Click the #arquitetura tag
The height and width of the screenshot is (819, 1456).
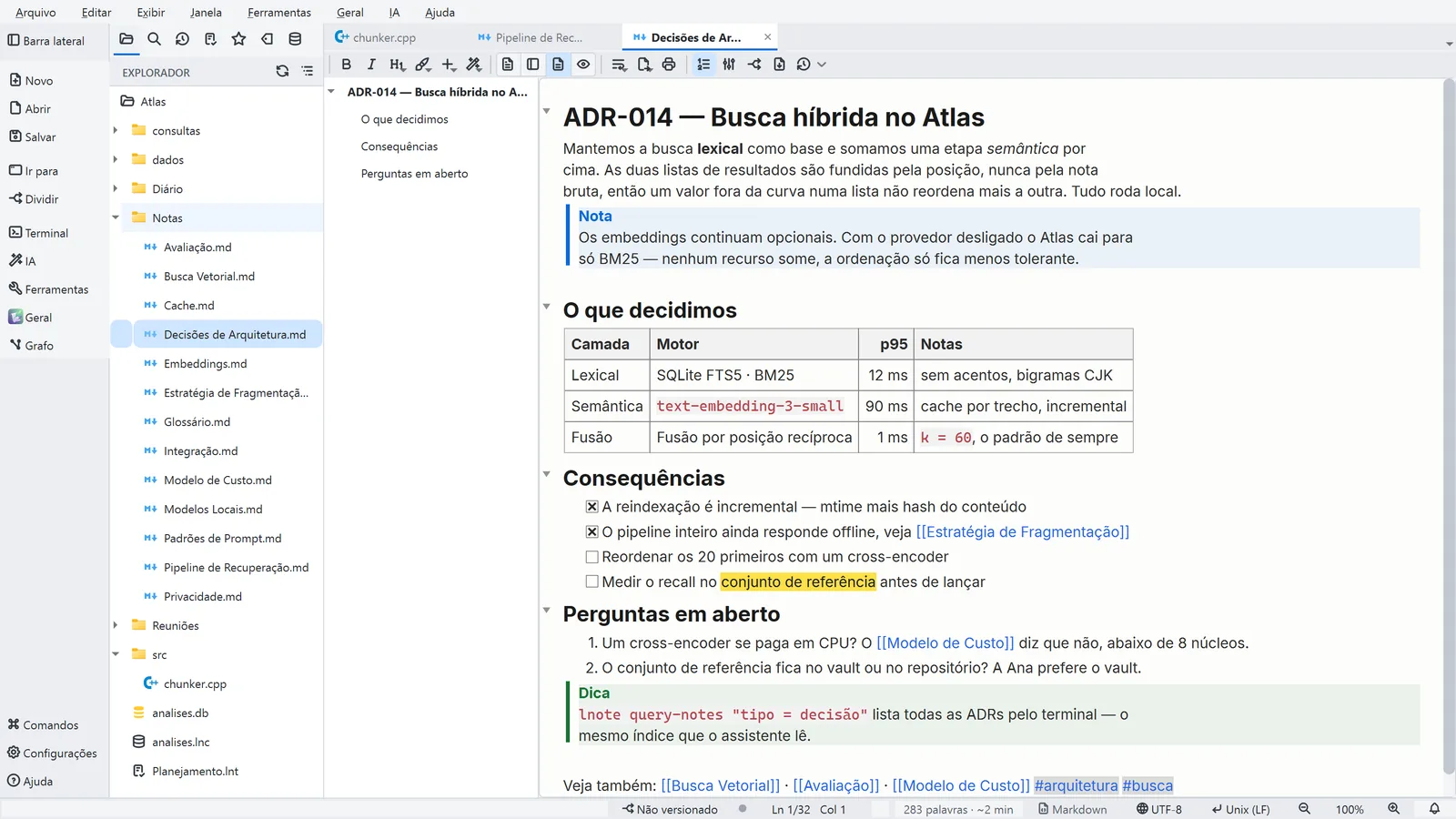tap(1076, 785)
